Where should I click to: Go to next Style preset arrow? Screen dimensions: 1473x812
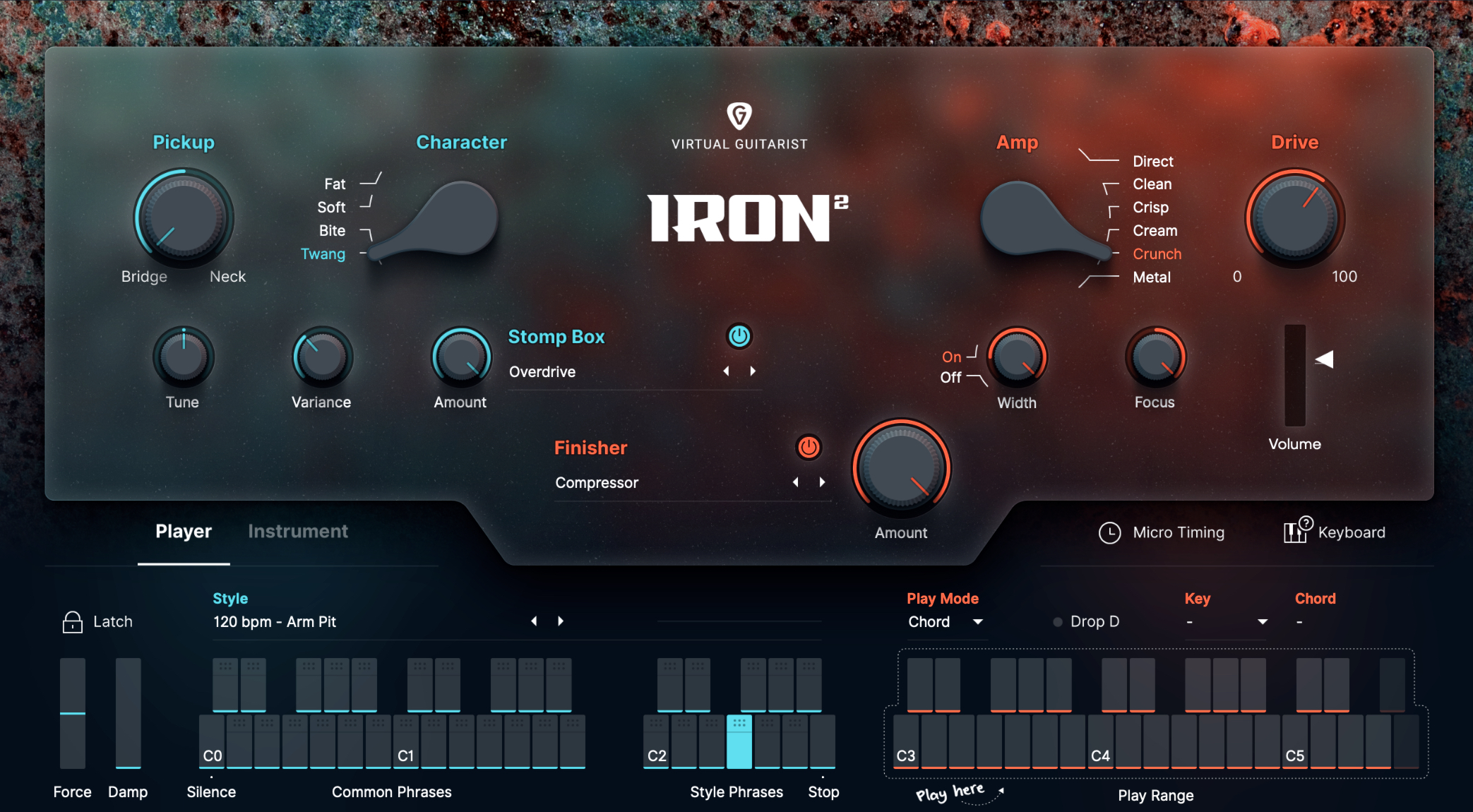coord(561,621)
